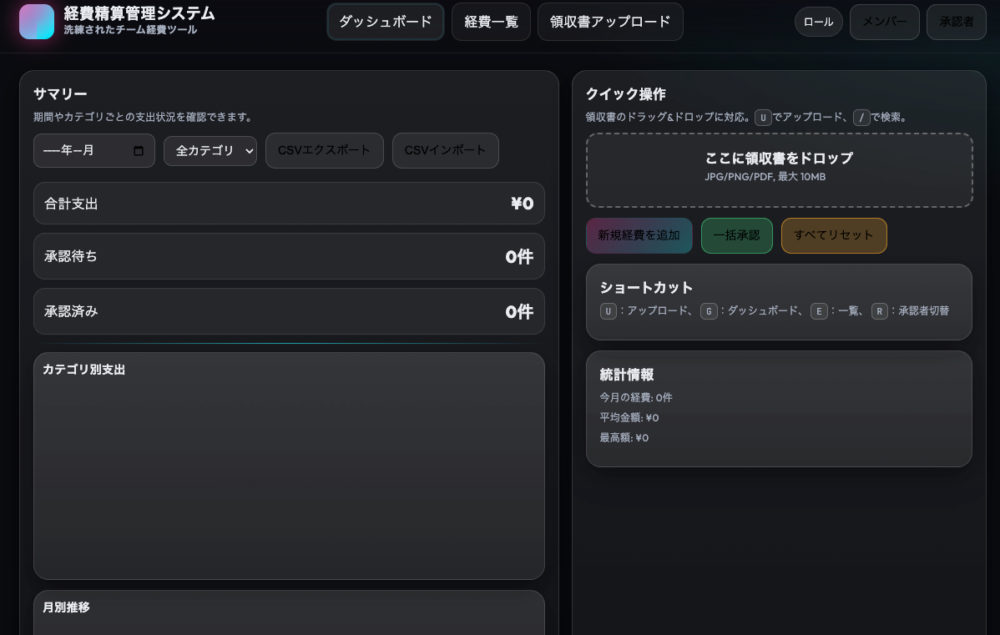The height and width of the screenshot is (635, 1000).
Task: Click the slash key badge for 検索
Action: [x=861, y=118]
